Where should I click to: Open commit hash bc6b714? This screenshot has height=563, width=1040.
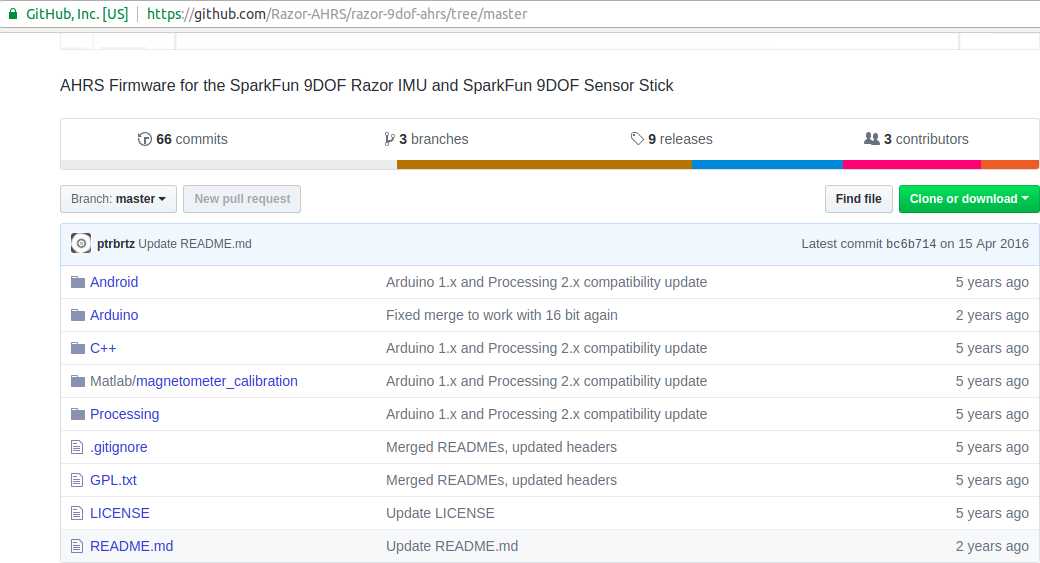click(911, 244)
